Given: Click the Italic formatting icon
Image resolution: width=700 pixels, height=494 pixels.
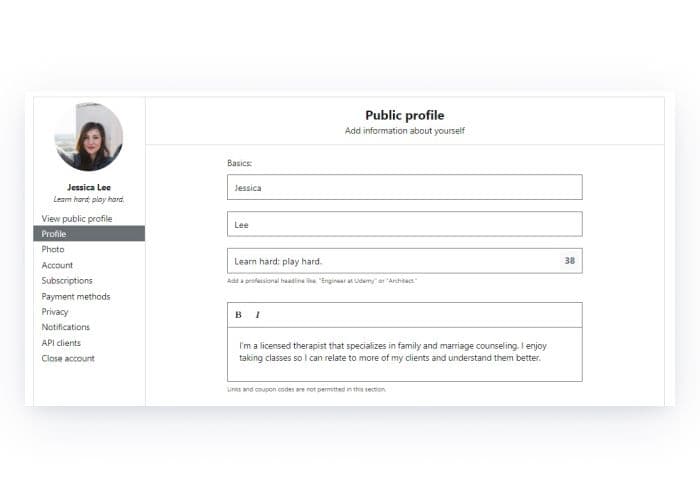Looking at the screenshot, I should [x=257, y=315].
